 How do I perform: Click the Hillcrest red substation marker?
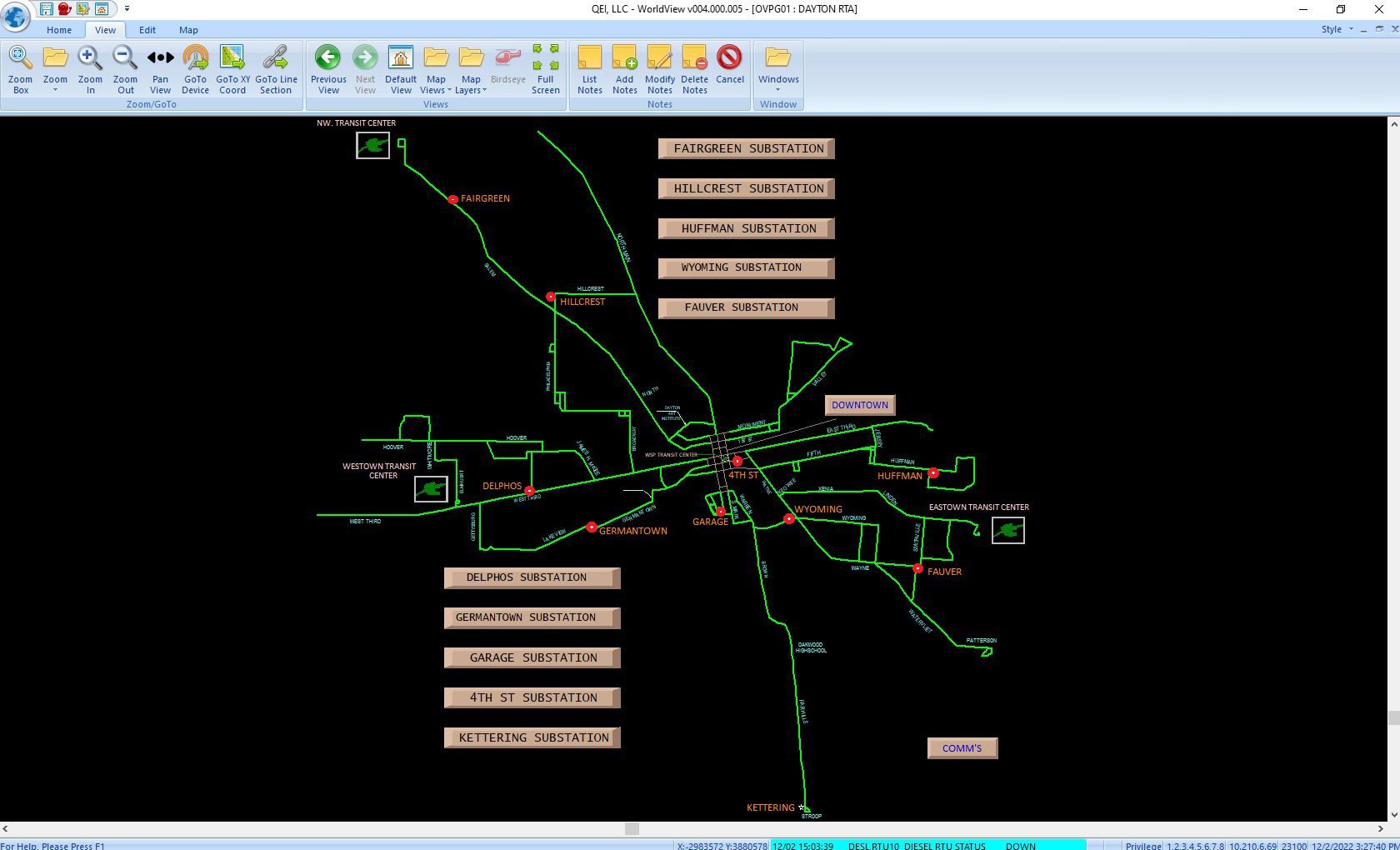[550, 297]
